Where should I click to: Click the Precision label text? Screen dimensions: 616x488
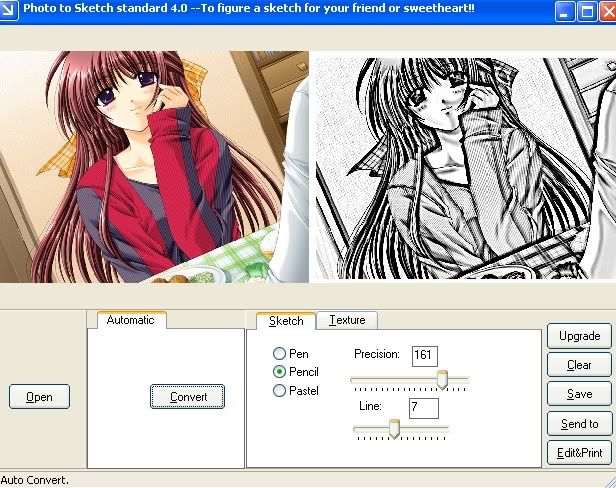[377, 354]
